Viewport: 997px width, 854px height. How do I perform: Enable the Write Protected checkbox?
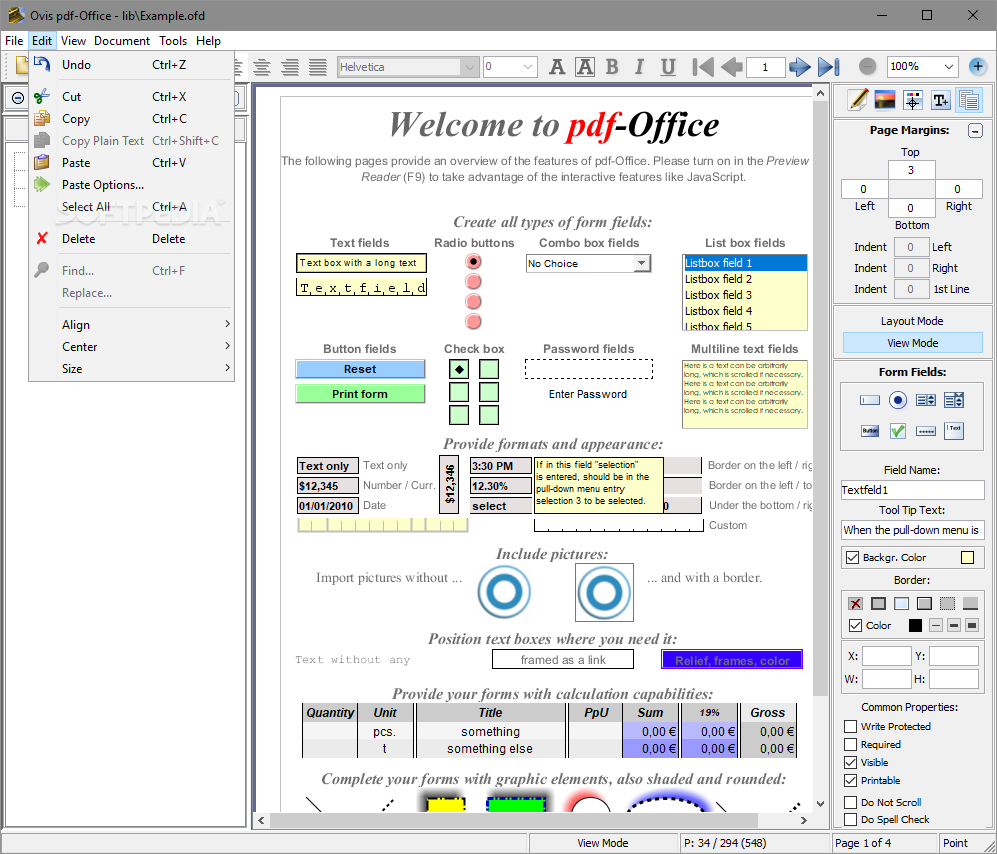pyautogui.click(x=851, y=726)
